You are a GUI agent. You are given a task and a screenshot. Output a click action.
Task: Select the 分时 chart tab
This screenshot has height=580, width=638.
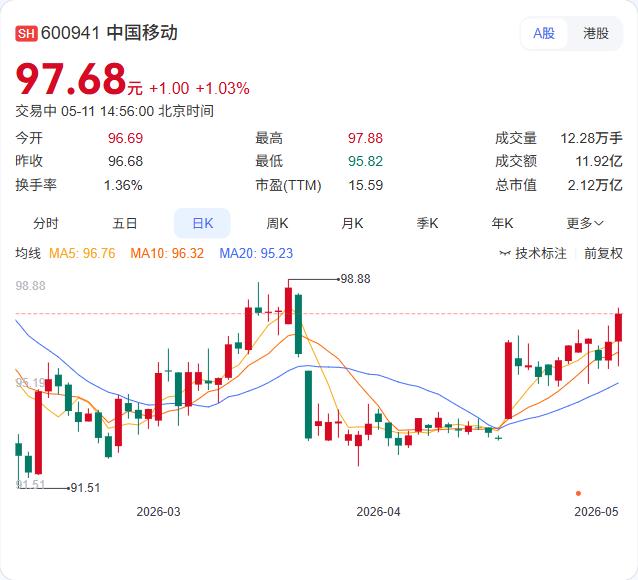[x=46, y=223]
